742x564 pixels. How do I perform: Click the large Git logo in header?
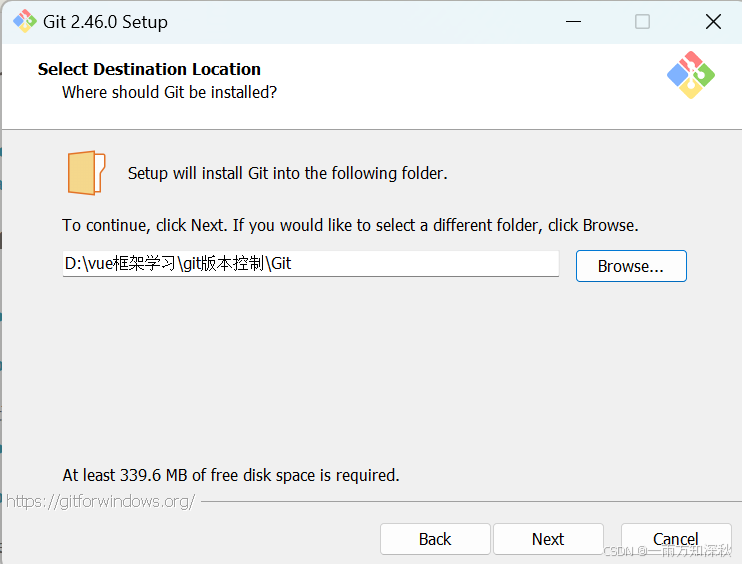click(691, 75)
